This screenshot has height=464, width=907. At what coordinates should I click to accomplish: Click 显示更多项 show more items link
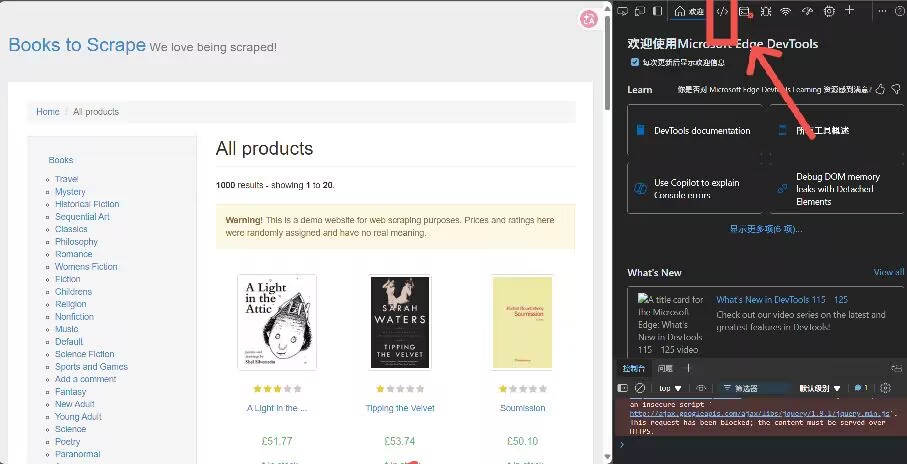765,229
